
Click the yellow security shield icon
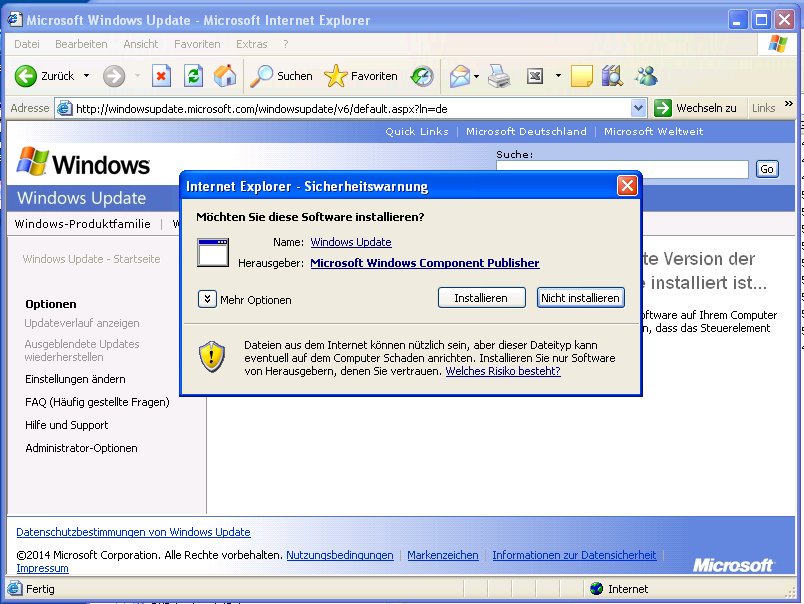point(212,357)
